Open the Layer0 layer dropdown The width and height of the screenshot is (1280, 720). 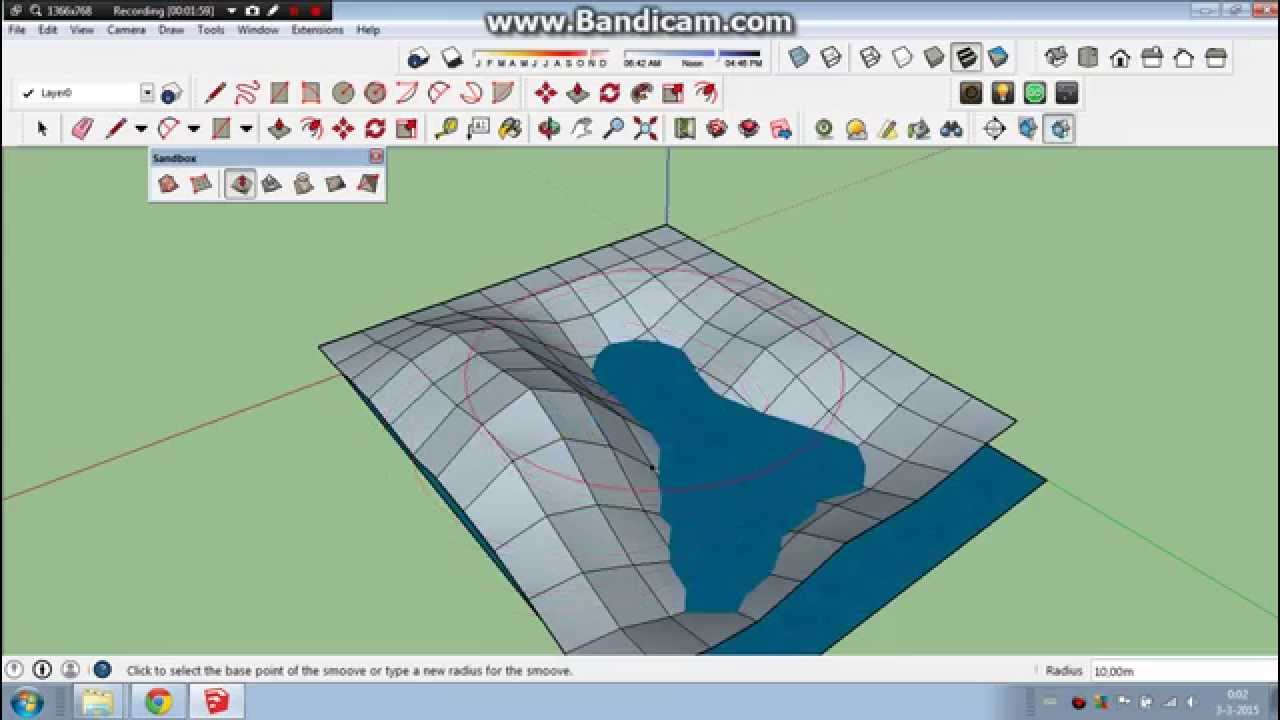coord(147,93)
